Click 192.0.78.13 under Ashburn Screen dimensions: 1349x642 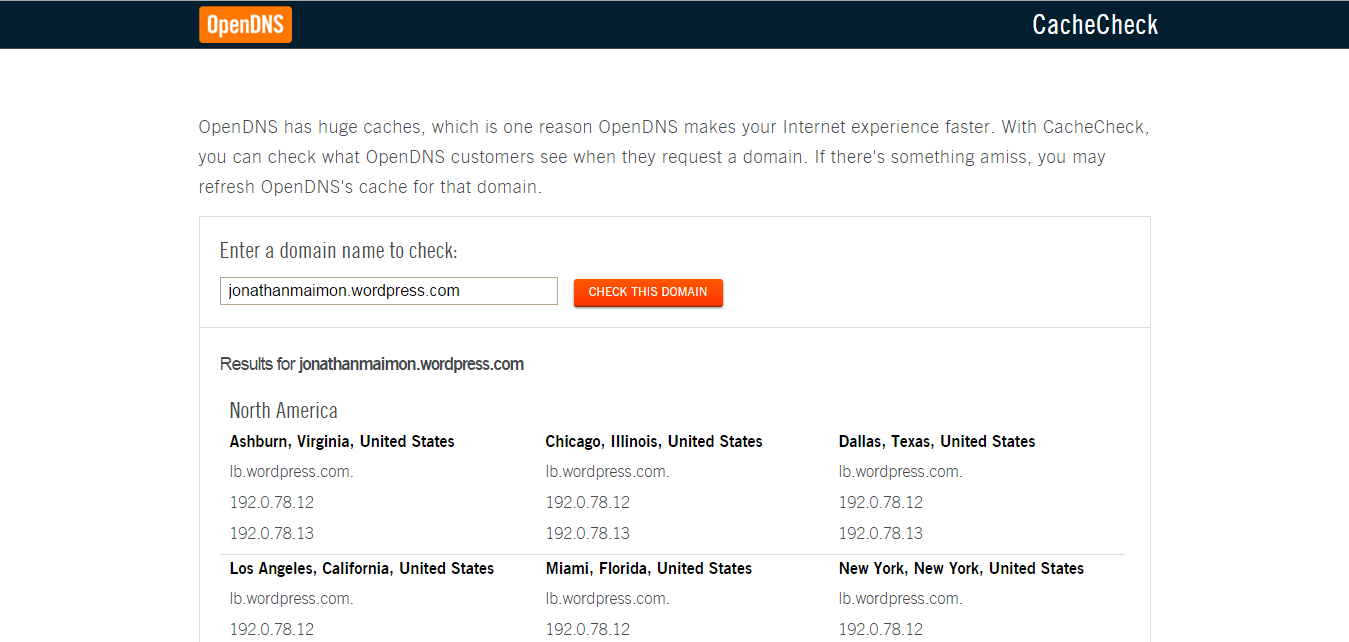coord(272,534)
